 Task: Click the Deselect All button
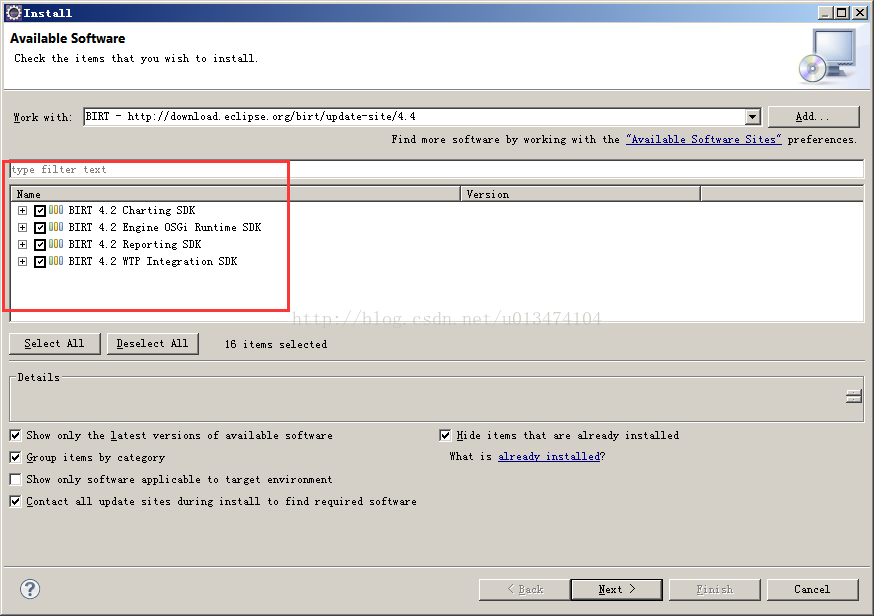153,343
